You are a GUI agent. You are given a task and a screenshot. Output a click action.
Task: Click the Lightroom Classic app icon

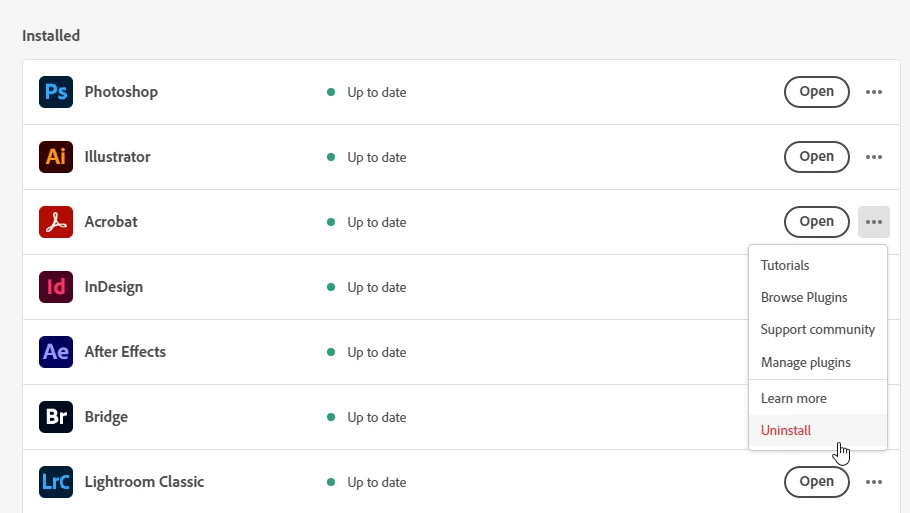tap(56, 482)
